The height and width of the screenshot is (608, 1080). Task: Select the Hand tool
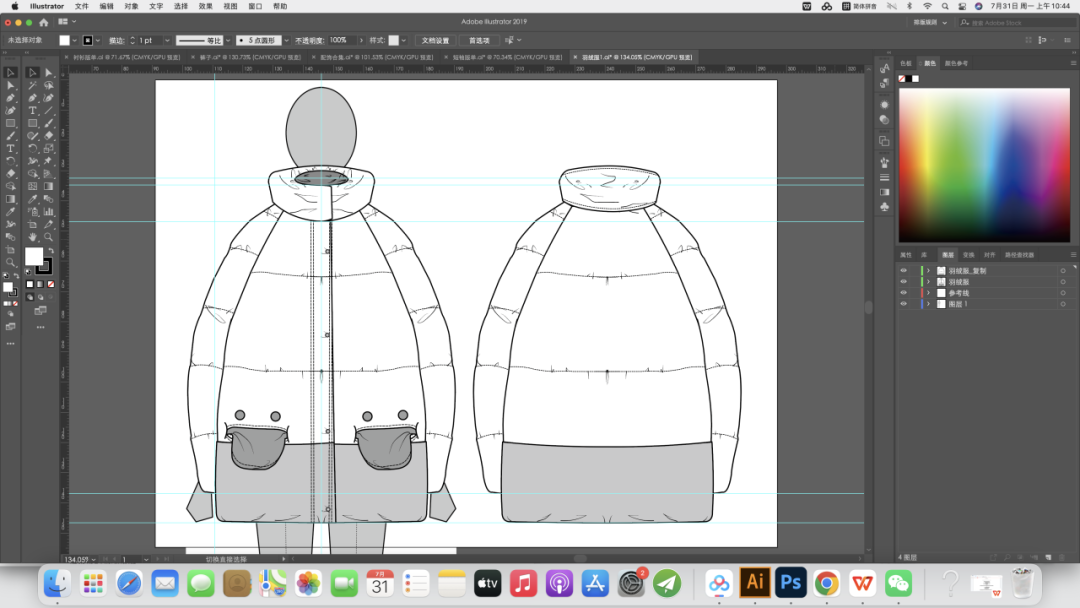[33, 237]
